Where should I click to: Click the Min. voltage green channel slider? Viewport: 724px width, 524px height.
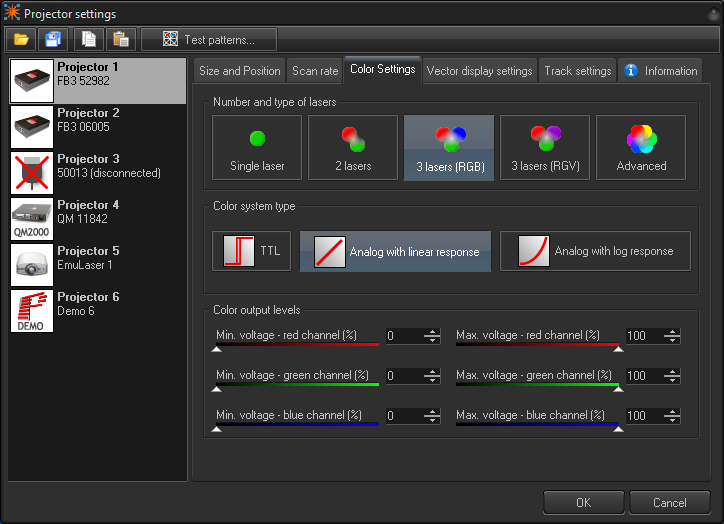(x=297, y=387)
